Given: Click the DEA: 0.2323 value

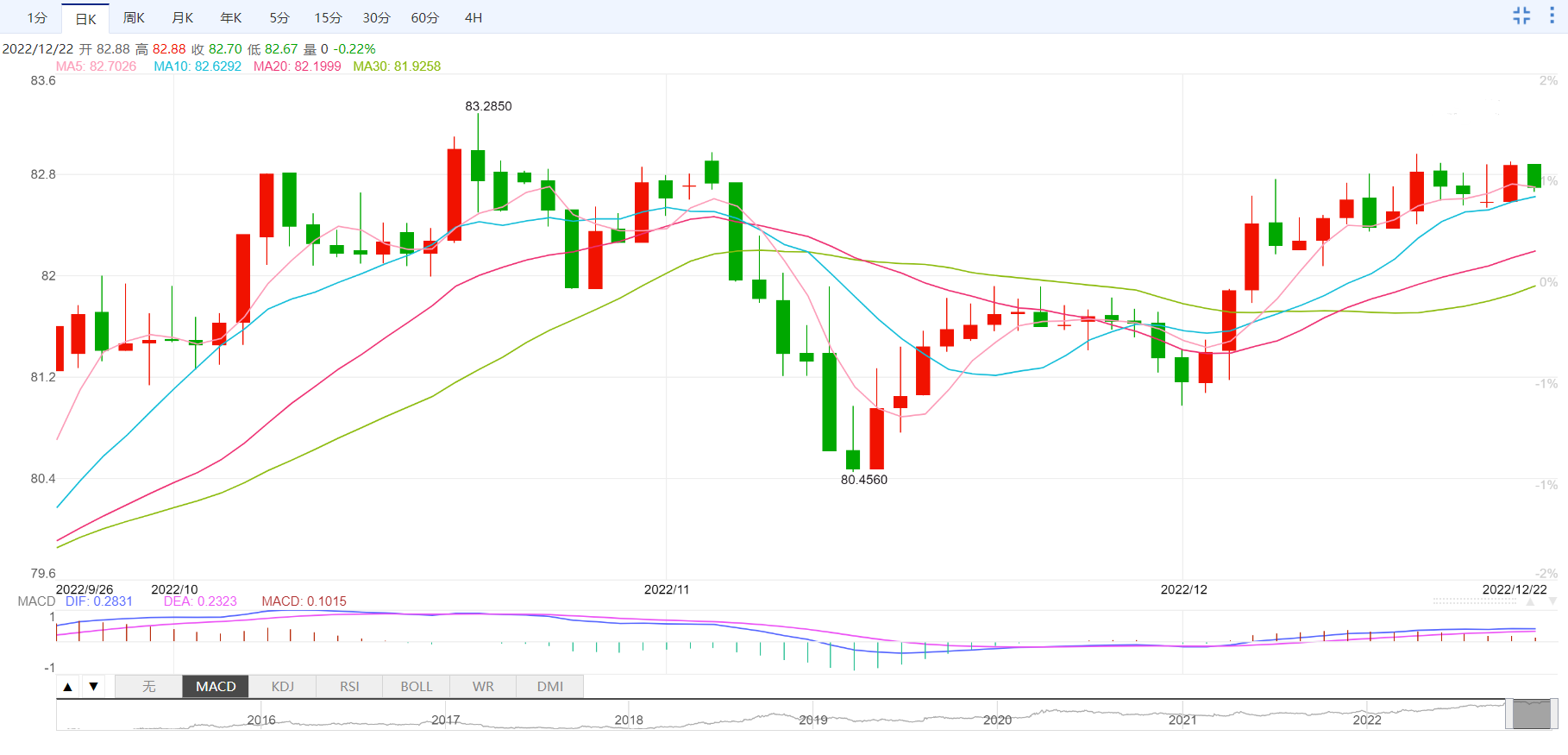Looking at the screenshot, I should [x=200, y=601].
